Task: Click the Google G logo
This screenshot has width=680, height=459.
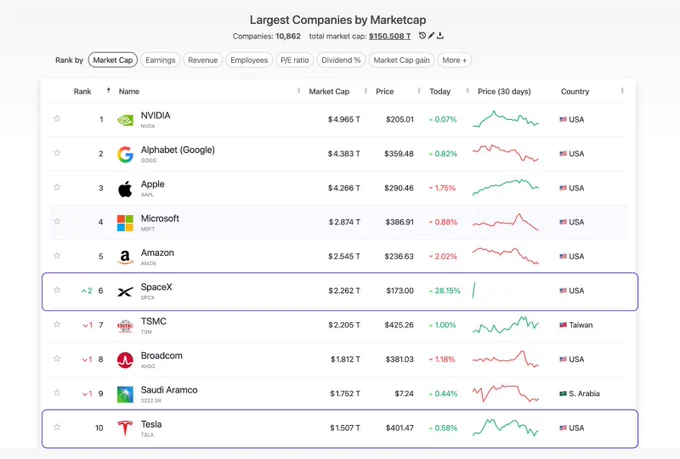Action: click(x=125, y=154)
